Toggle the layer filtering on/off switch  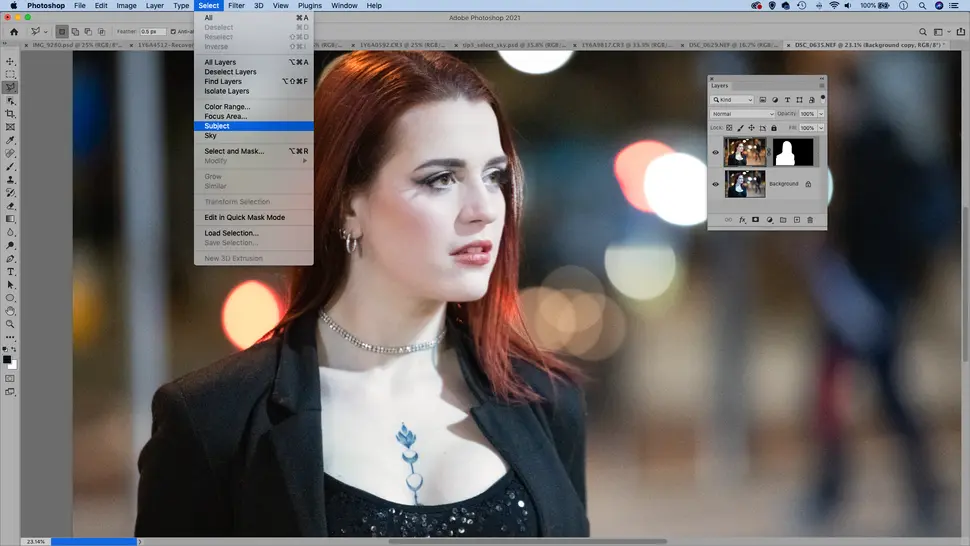pyautogui.click(x=822, y=99)
